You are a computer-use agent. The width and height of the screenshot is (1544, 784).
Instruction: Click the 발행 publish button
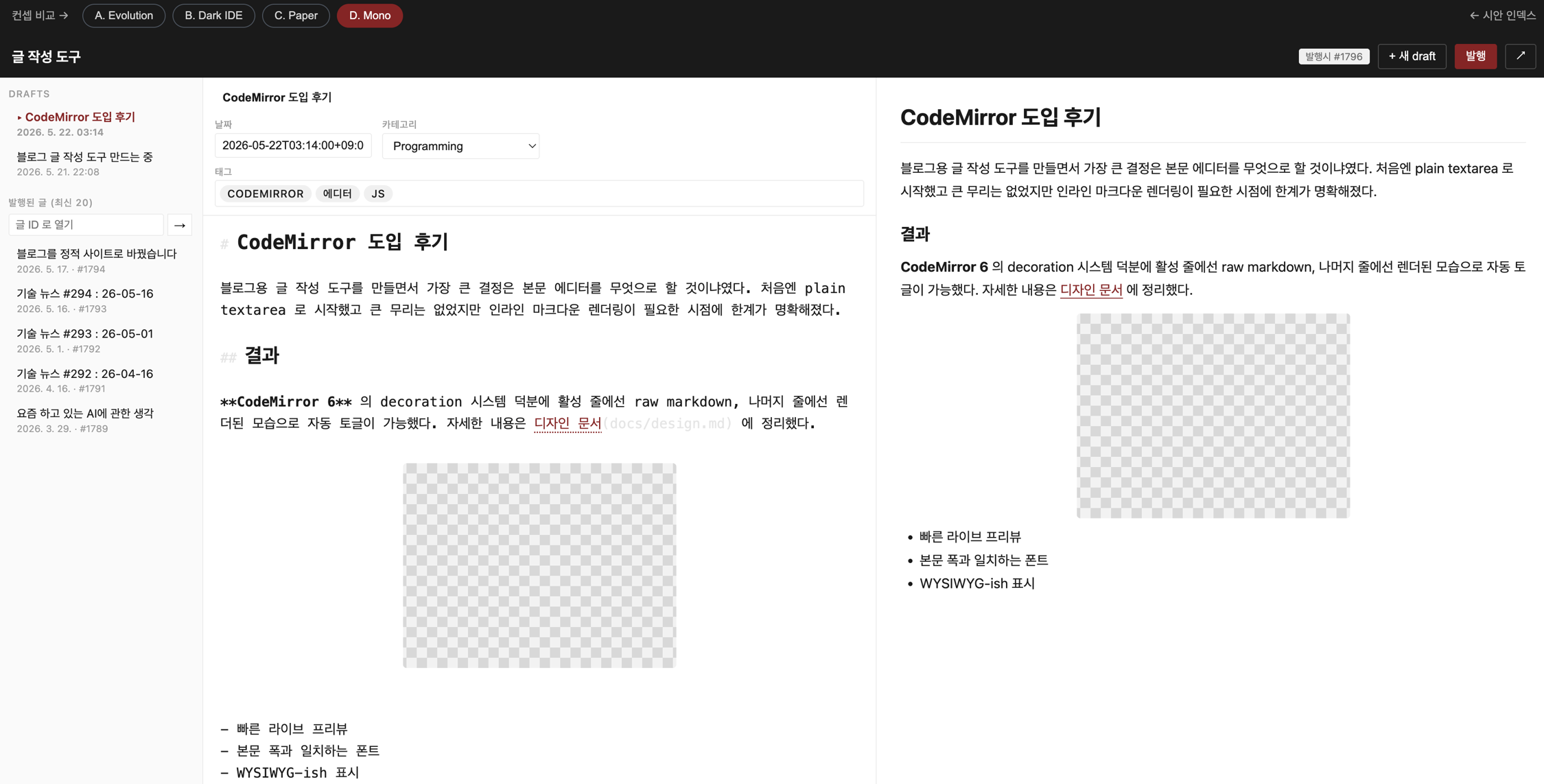click(1475, 56)
